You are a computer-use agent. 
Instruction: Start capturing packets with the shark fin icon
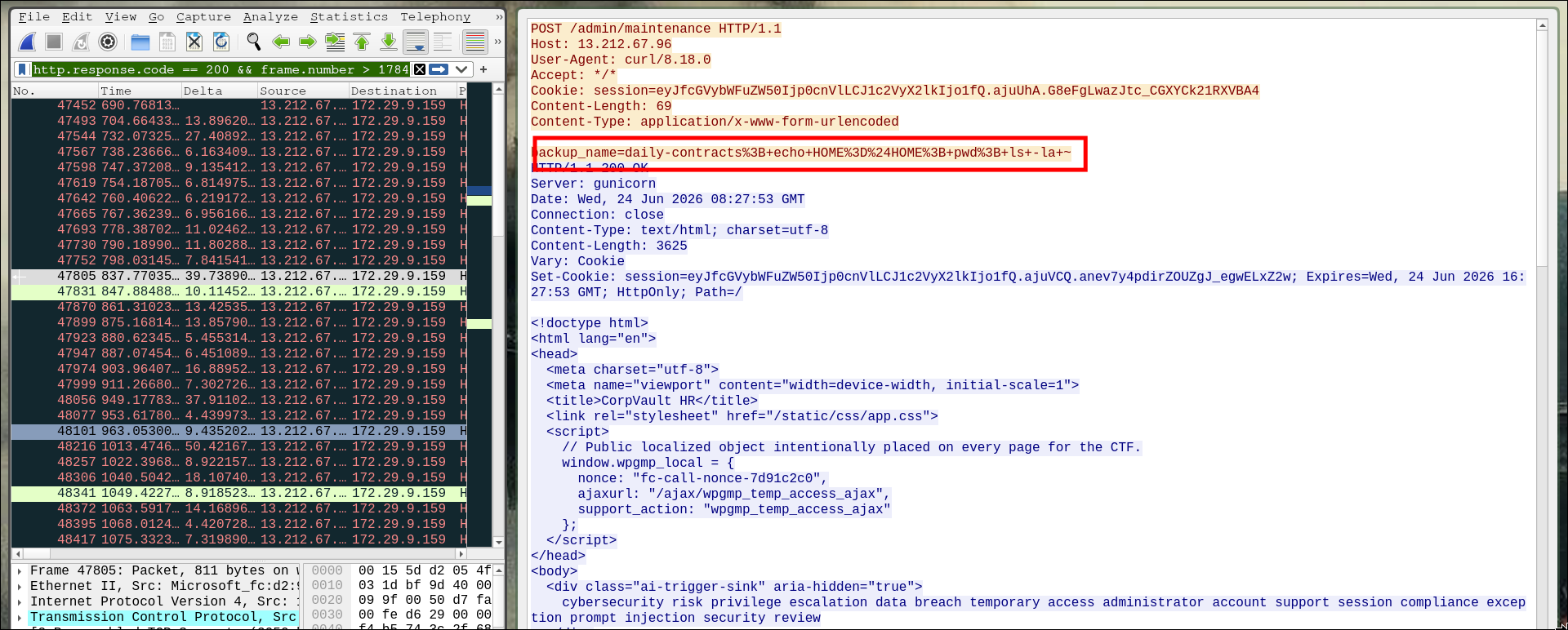click(x=28, y=42)
